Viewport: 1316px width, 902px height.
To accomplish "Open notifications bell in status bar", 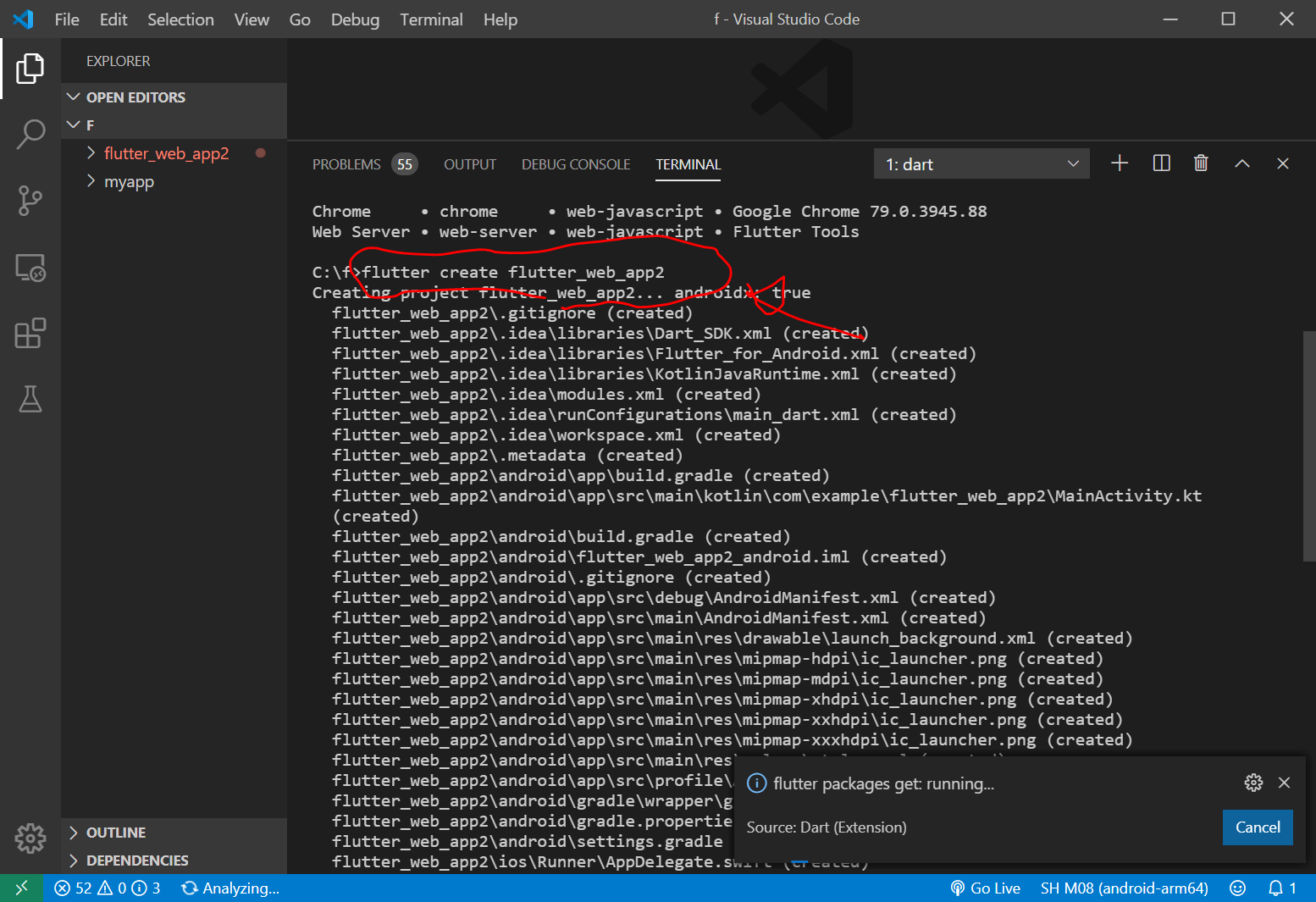I will coord(1282,888).
